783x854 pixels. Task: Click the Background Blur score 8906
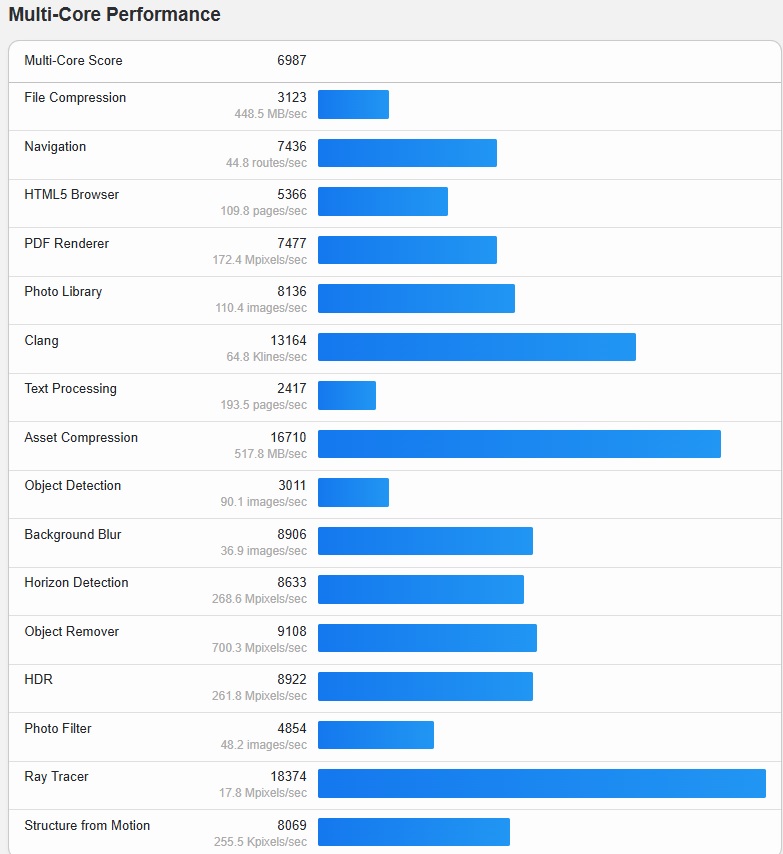point(292,535)
